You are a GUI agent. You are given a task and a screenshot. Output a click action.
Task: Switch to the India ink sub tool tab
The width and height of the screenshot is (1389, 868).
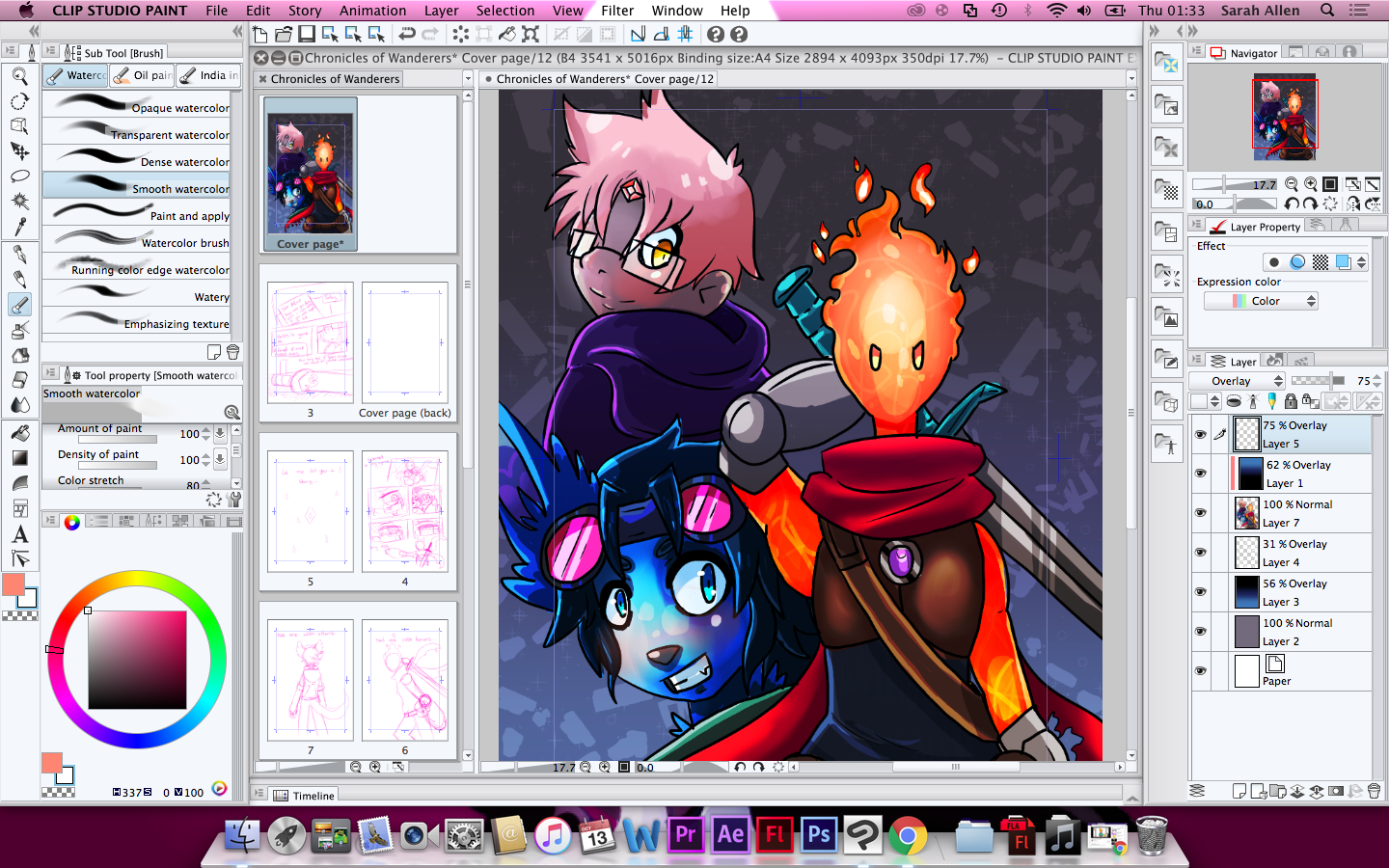click(x=209, y=75)
